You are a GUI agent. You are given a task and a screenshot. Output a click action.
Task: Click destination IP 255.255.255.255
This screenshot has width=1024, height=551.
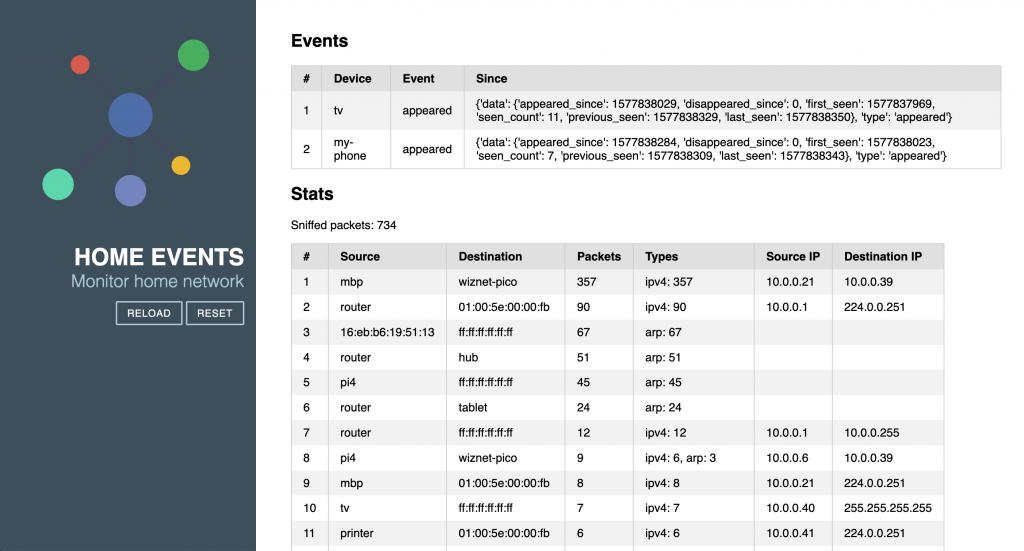pyautogui.click(x=888, y=508)
